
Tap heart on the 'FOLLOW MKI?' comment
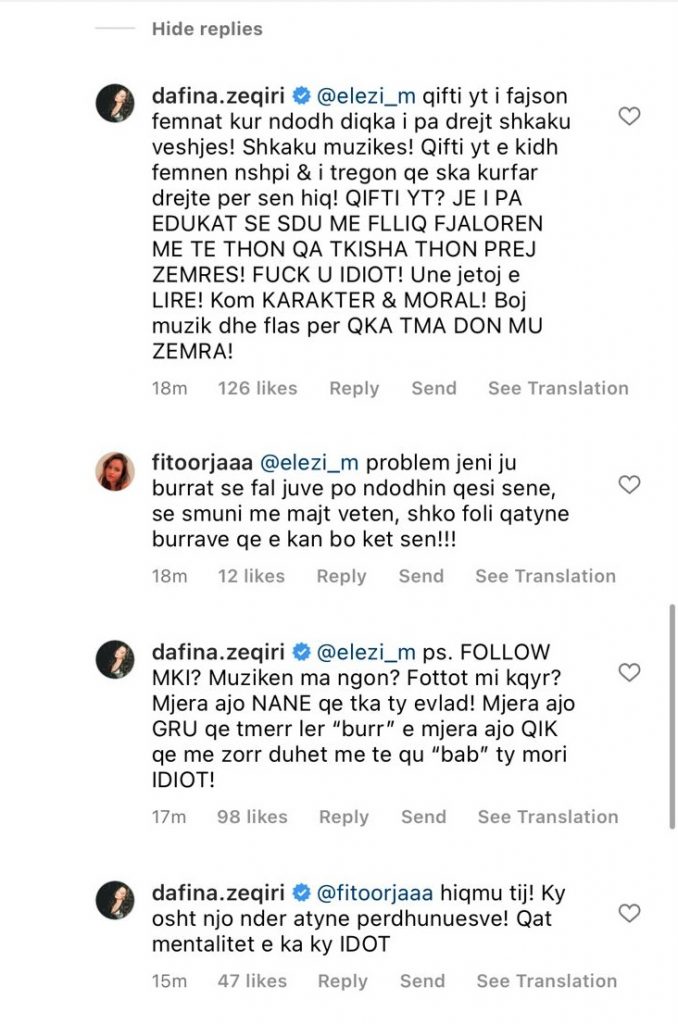(628, 672)
